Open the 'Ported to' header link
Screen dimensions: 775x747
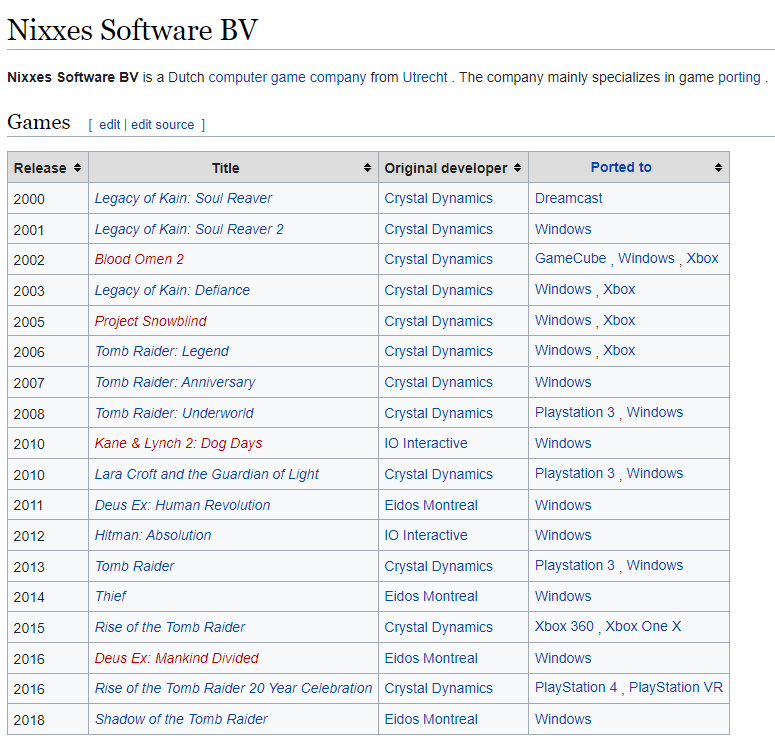point(621,167)
